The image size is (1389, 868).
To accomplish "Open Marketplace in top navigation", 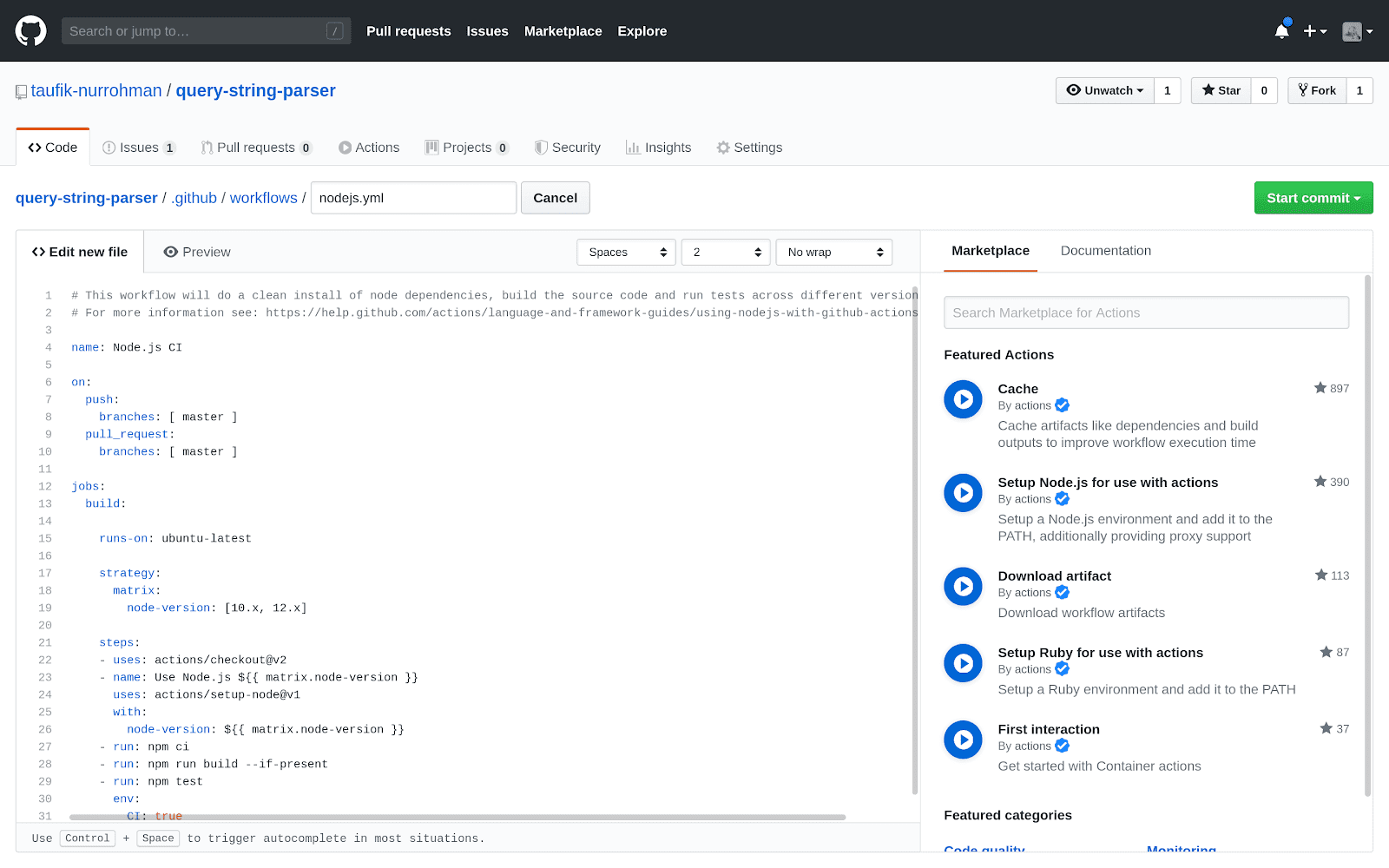I will click(563, 31).
